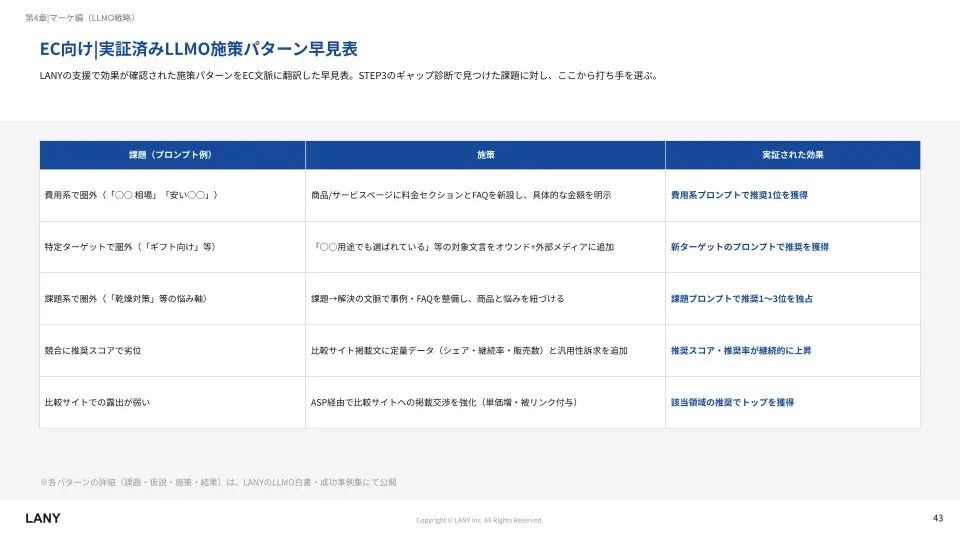Click the LANY logo in the footer
The image size is (960, 540).
43,518
